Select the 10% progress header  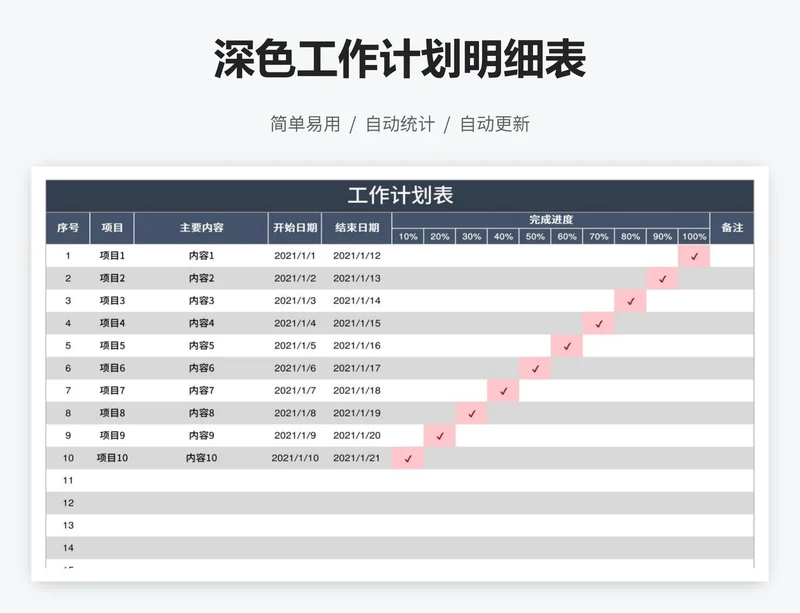click(x=408, y=236)
